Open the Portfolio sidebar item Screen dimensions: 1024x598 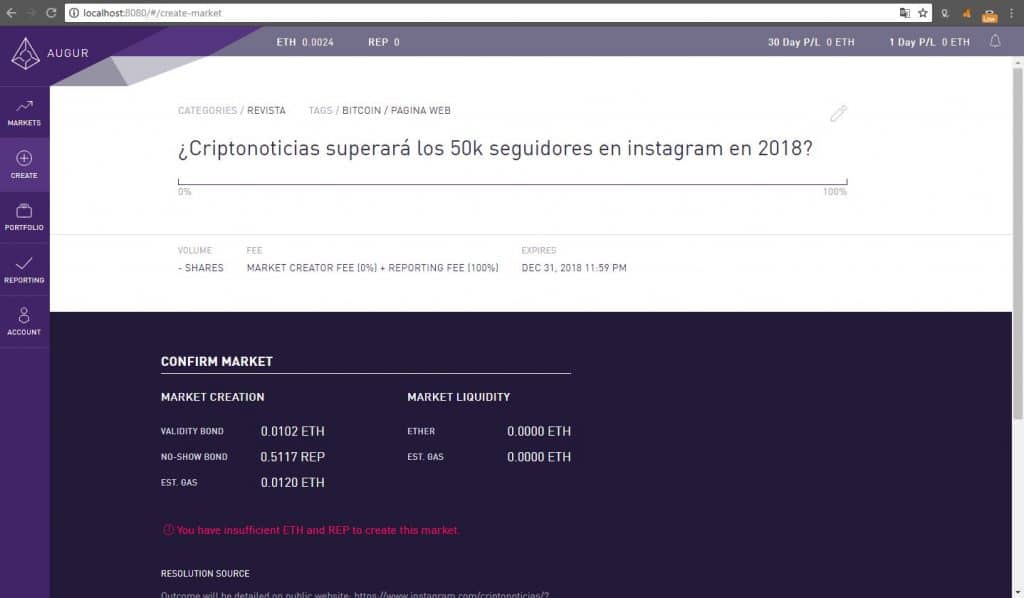click(24, 217)
